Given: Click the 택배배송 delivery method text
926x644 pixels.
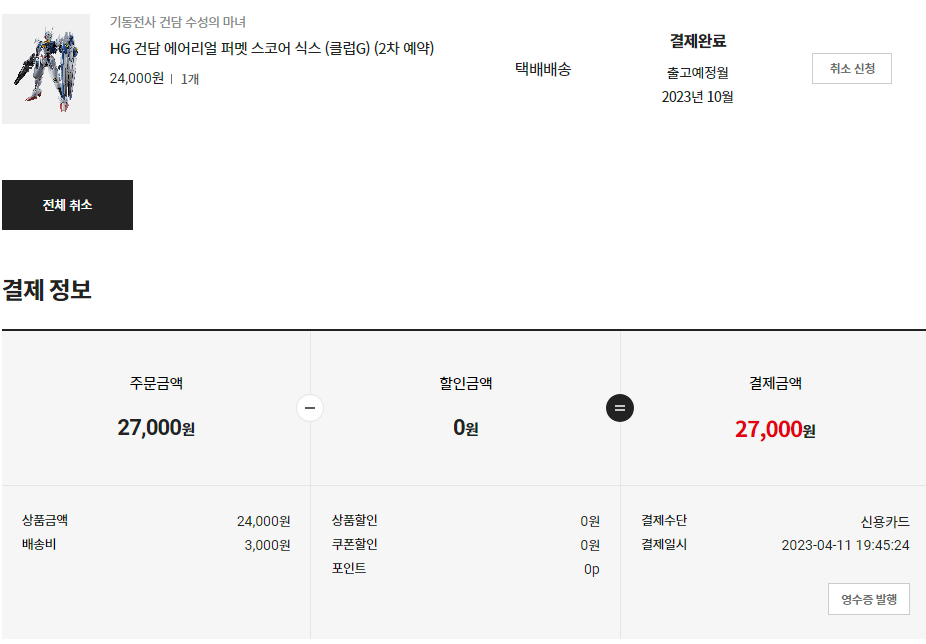Looking at the screenshot, I should click(543, 69).
